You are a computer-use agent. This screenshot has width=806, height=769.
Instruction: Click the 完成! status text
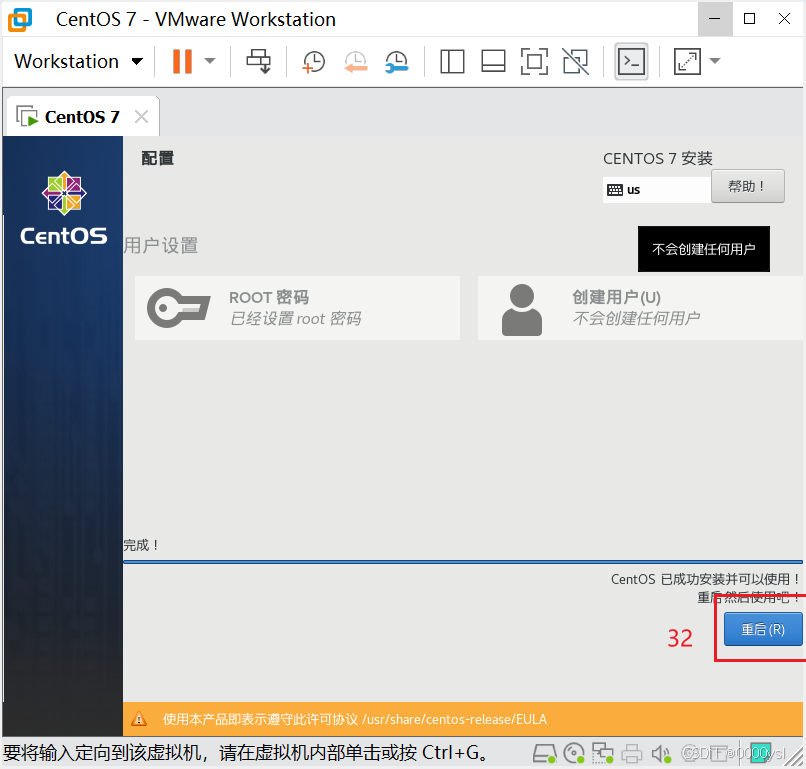(141, 545)
